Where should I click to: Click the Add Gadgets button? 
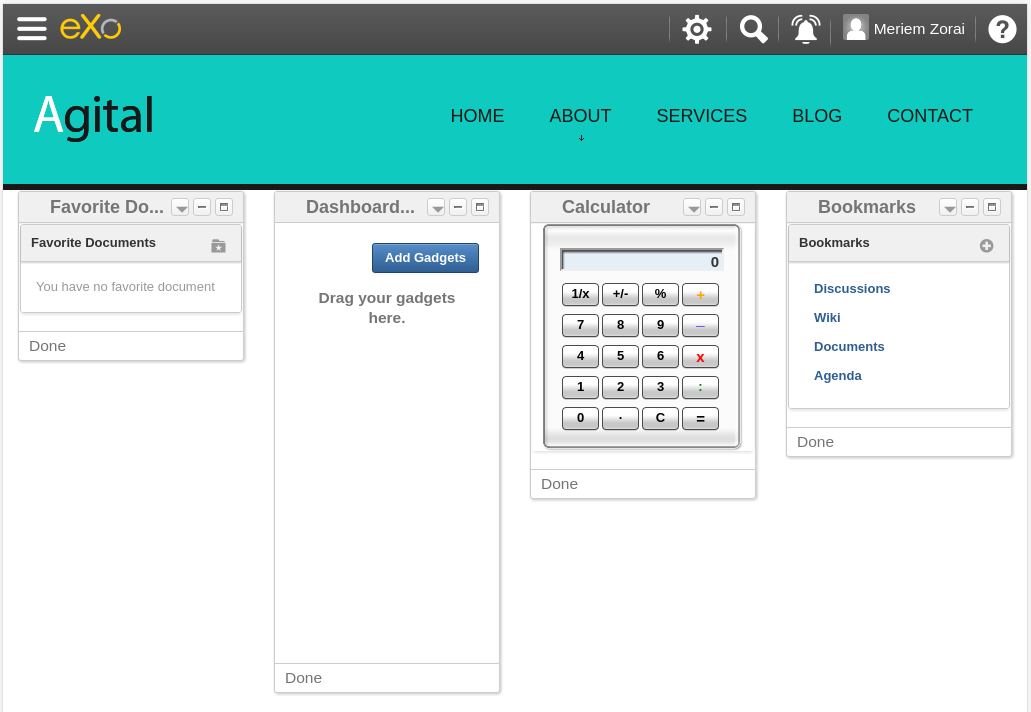tap(425, 258)
